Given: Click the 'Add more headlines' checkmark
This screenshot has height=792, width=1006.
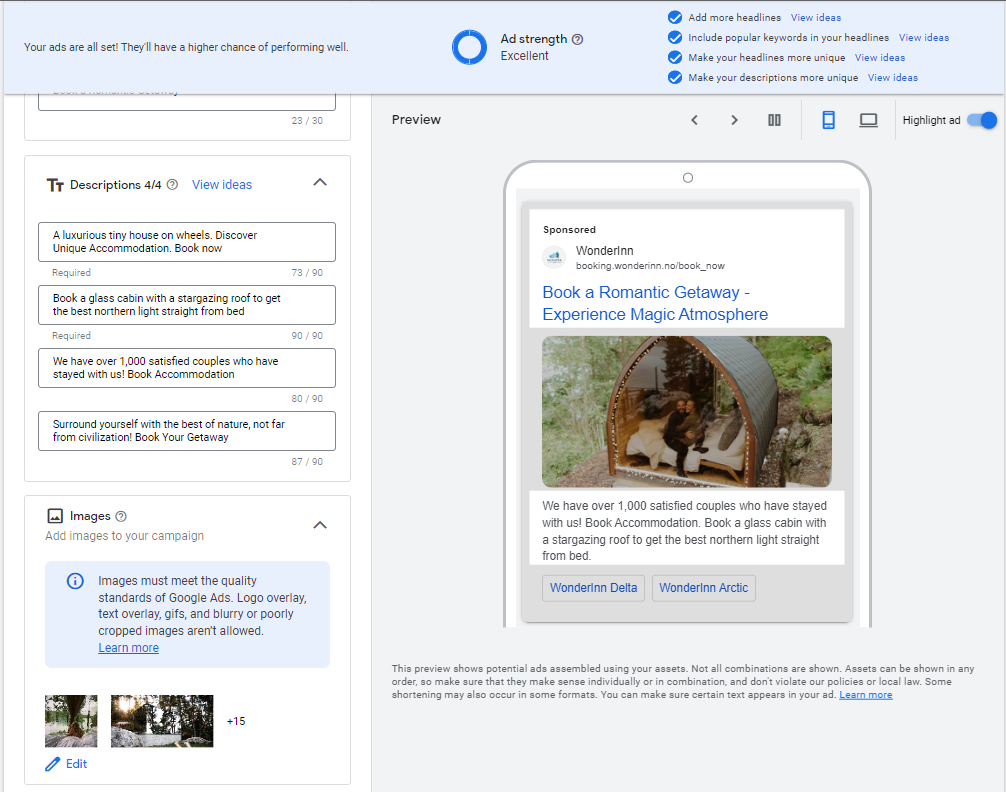Looking at the screenshot, I should [675, 17].
